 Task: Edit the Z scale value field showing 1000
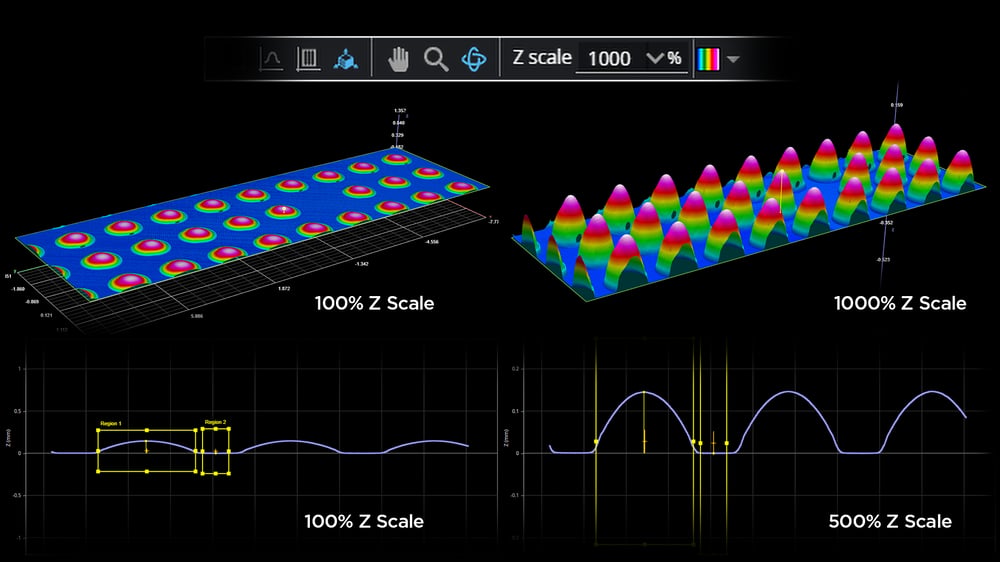pos(609,59)
